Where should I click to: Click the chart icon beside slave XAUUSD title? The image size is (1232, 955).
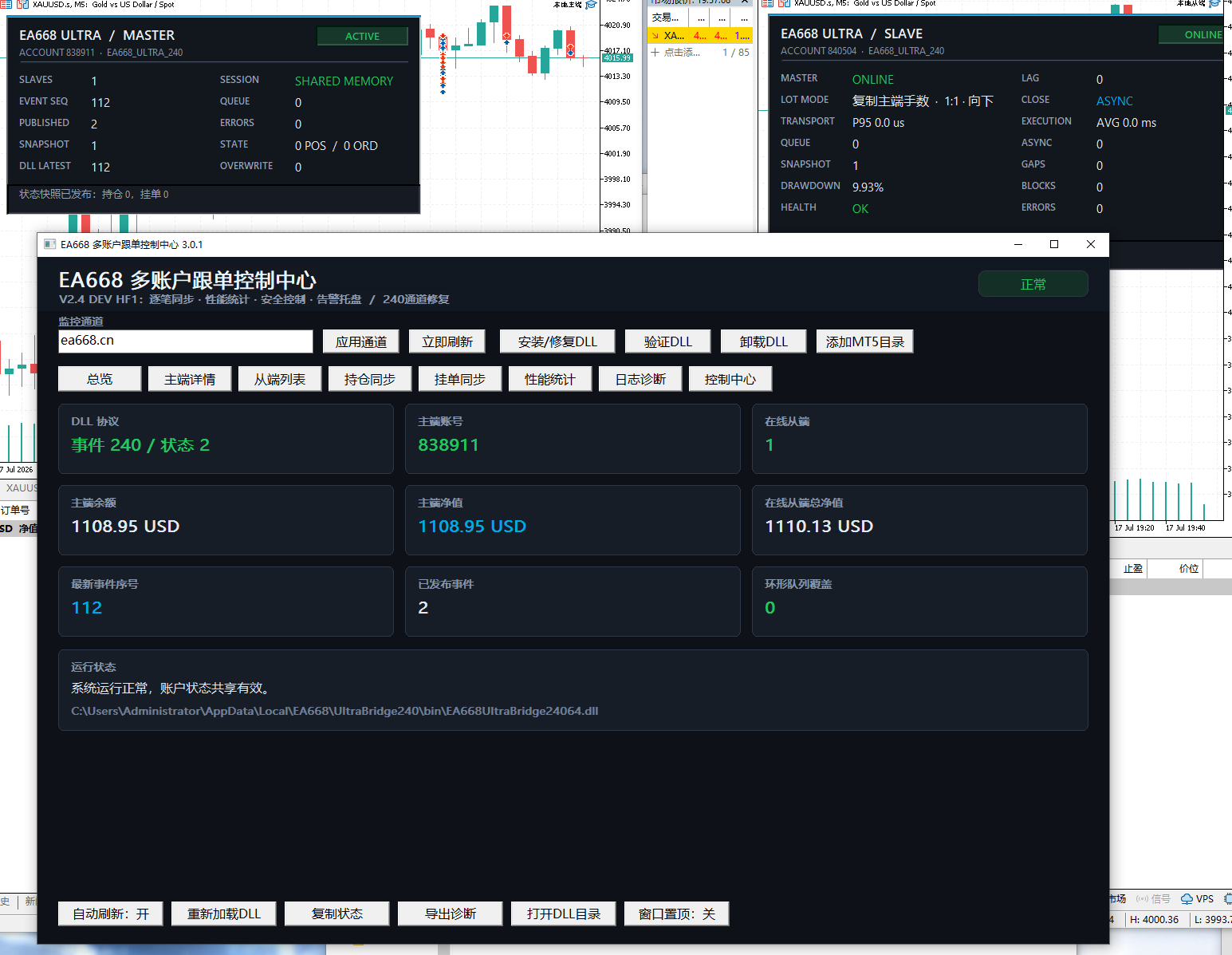(x=784, y=4)
